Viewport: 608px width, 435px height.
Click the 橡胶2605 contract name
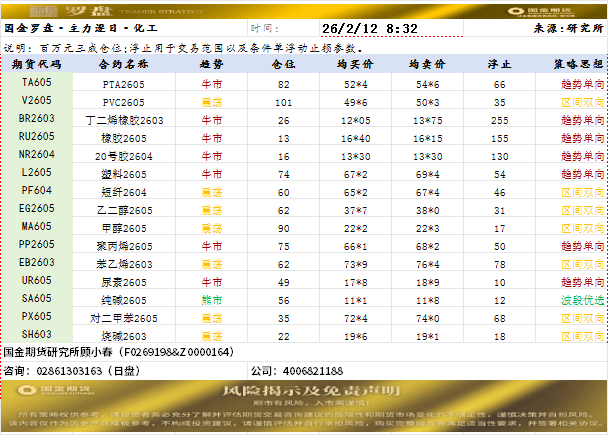(124, 138)
